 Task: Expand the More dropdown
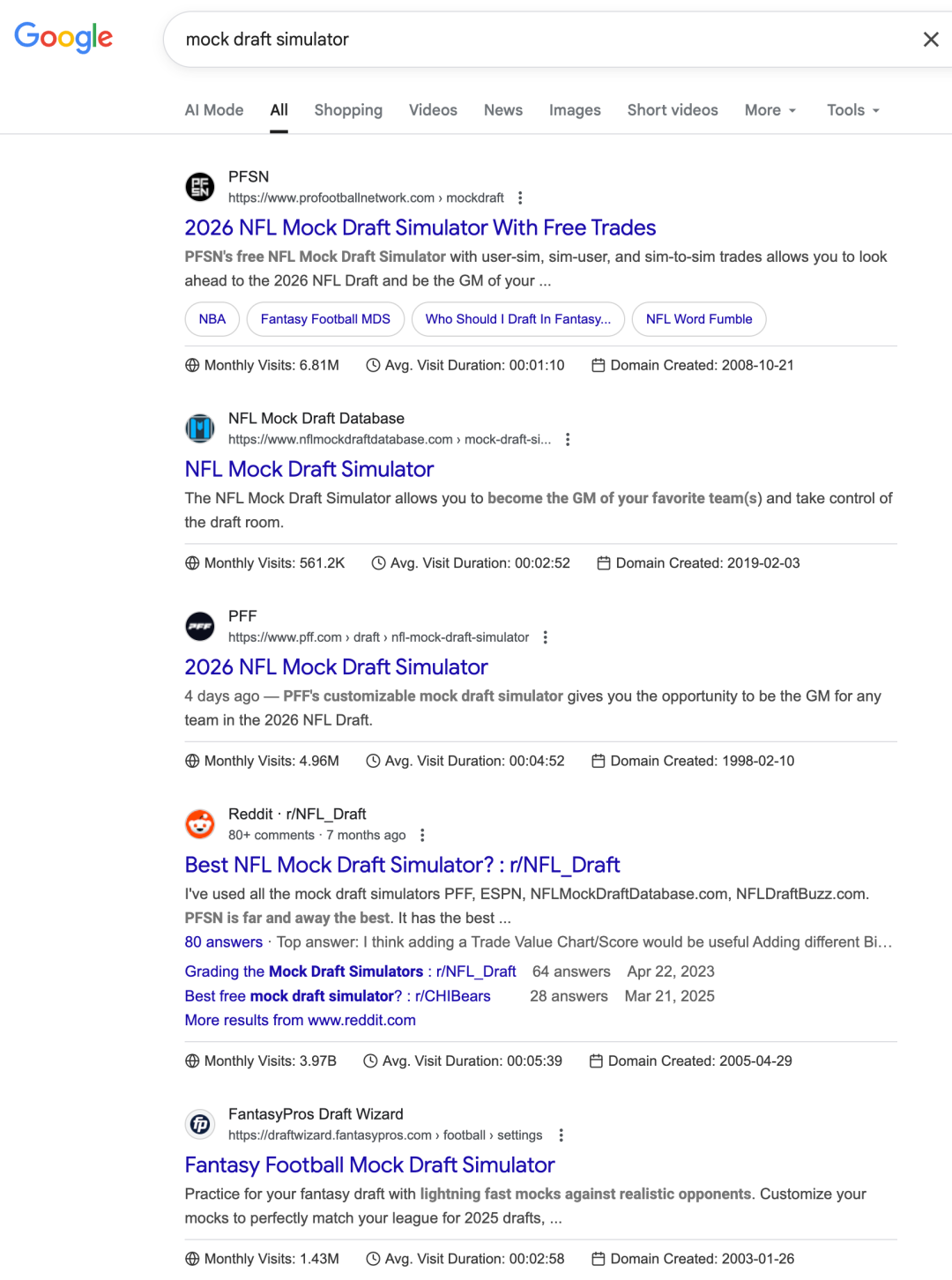coord(770,110)
